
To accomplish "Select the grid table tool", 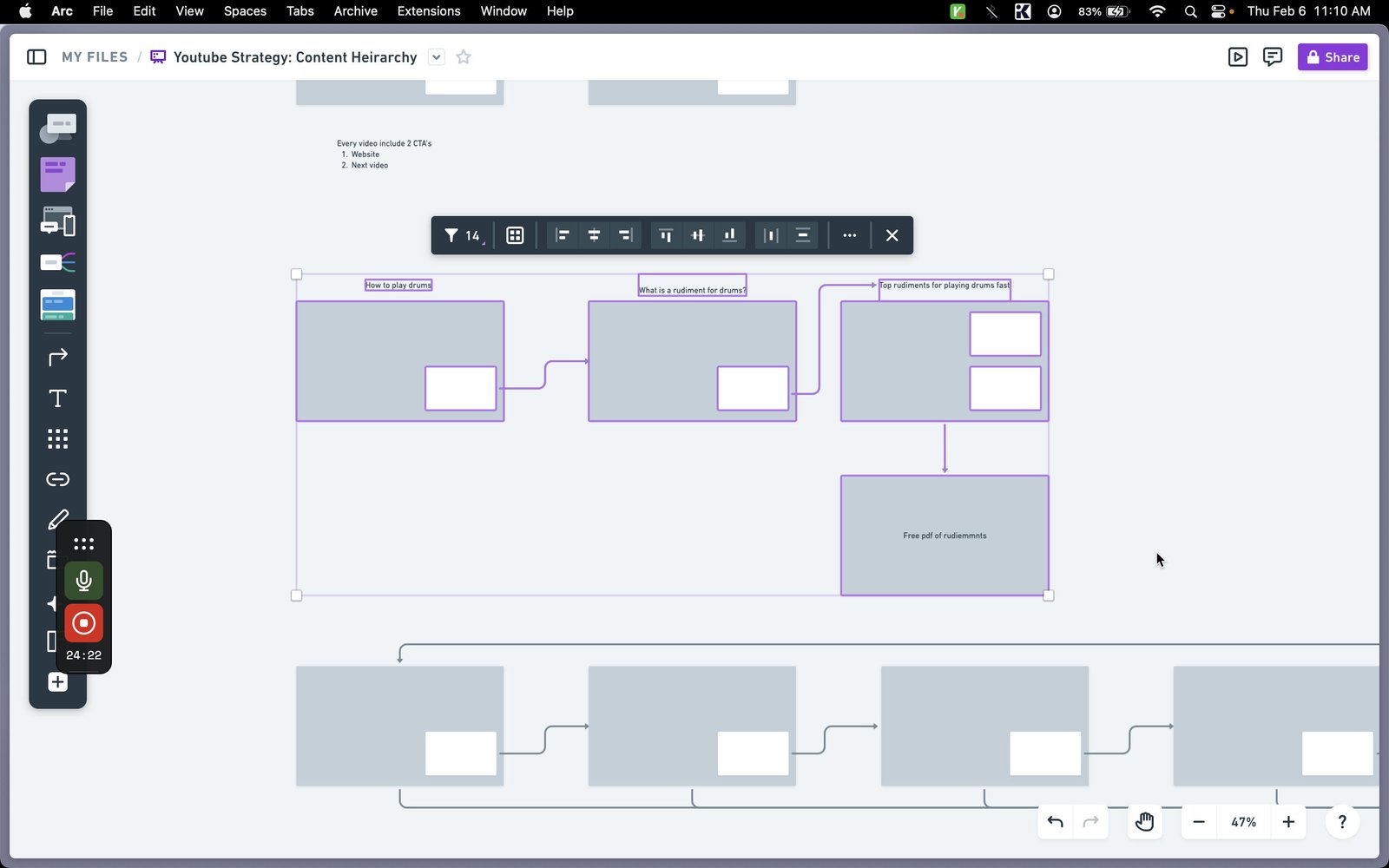I will click(x=57, y=439).
